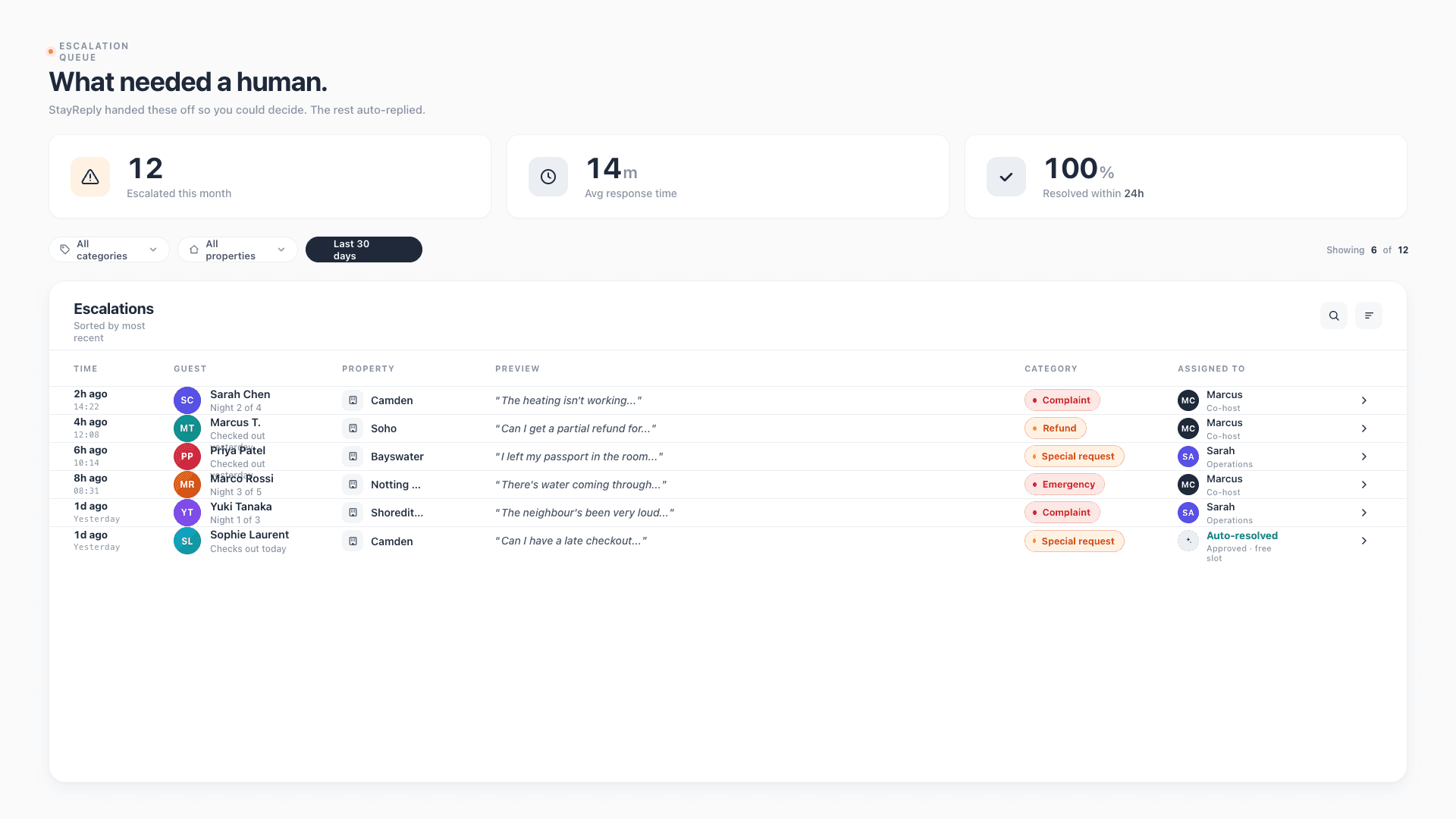Click the clock icon on the Avg response card
The width and height of the screenshot is (1456, 819).
548,177
